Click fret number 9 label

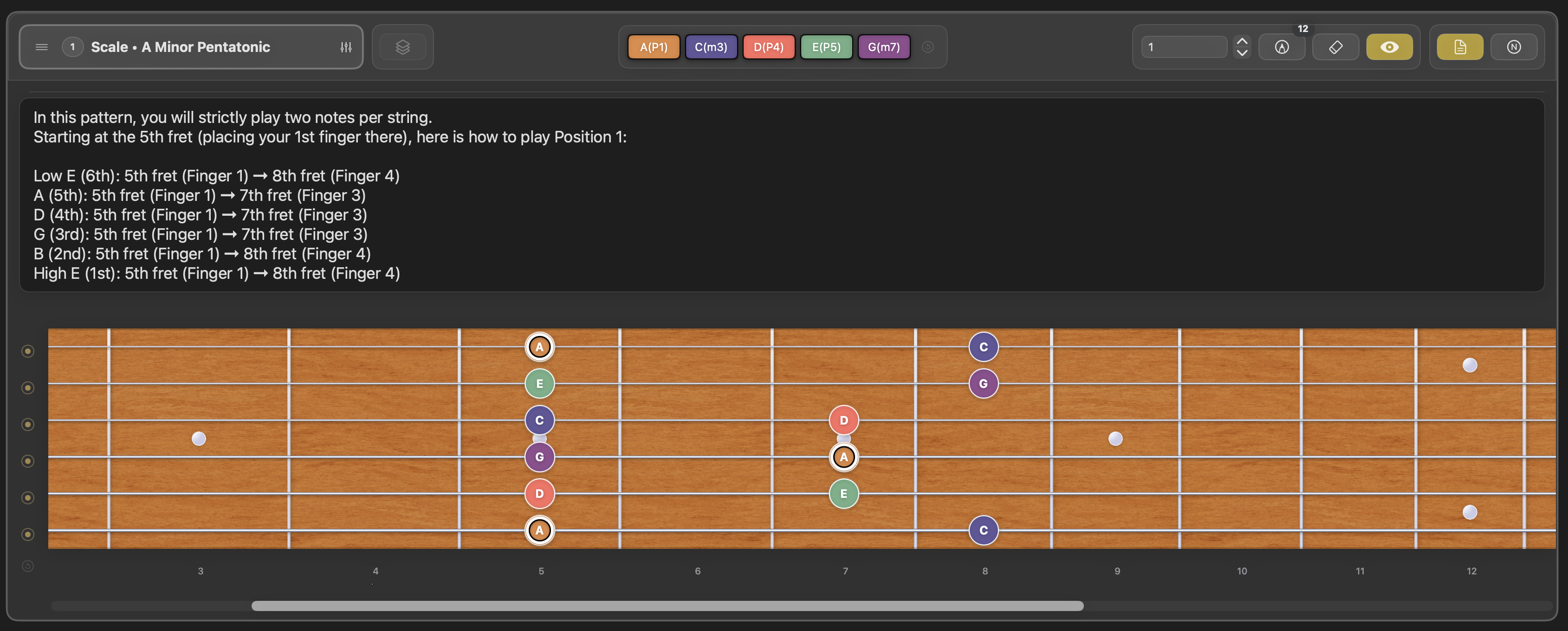tap(1117, 571)
